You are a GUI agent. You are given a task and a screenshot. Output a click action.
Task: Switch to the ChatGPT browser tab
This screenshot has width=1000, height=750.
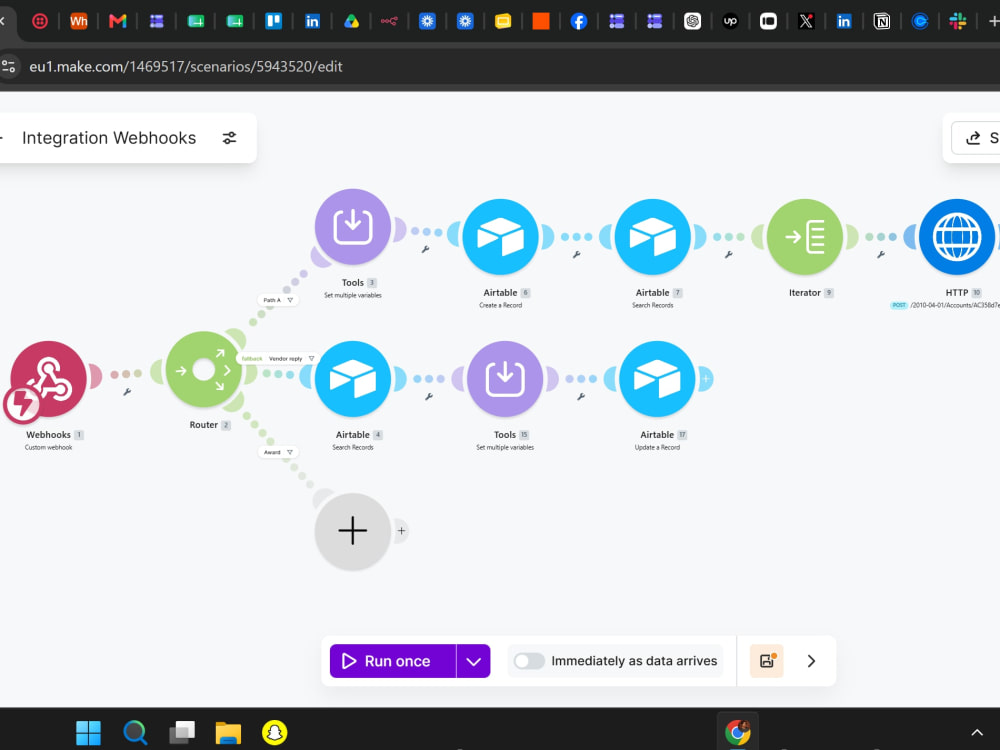692,21
